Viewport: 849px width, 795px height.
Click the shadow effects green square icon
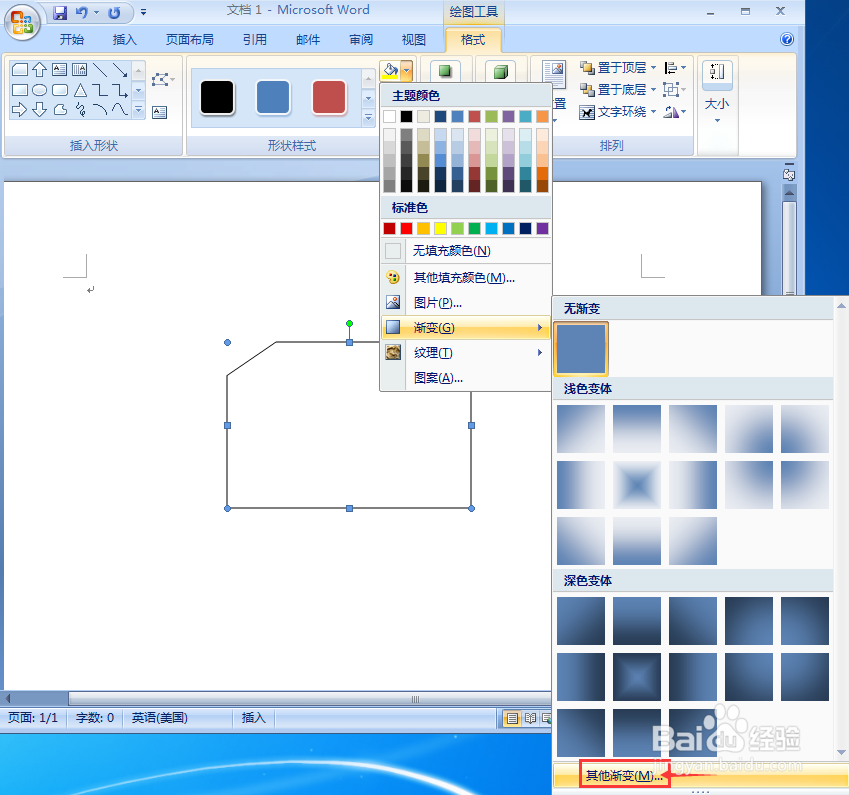coord(445,70)
